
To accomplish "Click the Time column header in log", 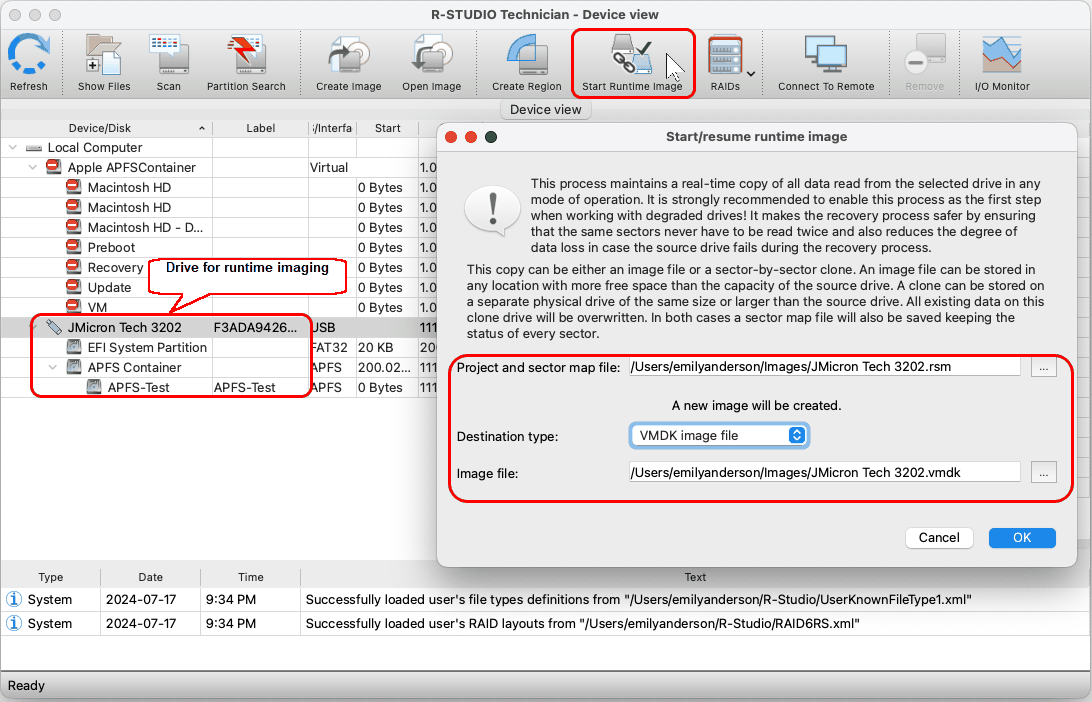I will click(251, 577).
